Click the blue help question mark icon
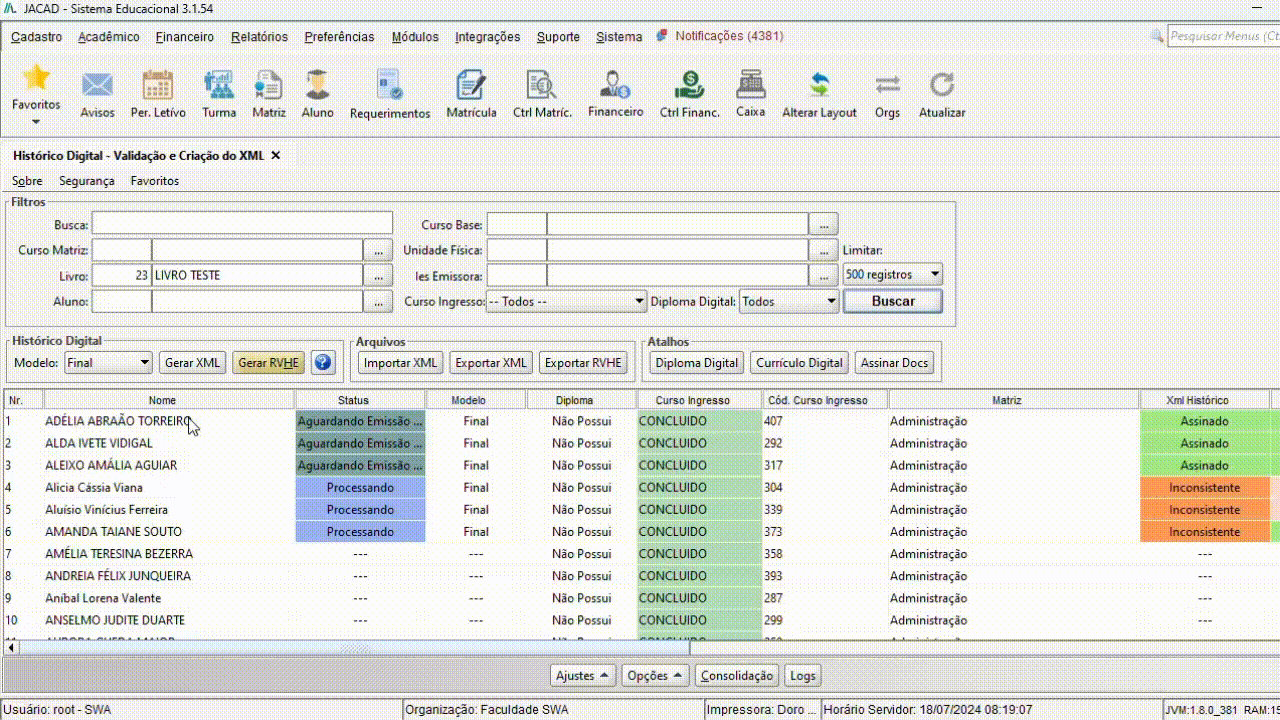 pos(322,362)
